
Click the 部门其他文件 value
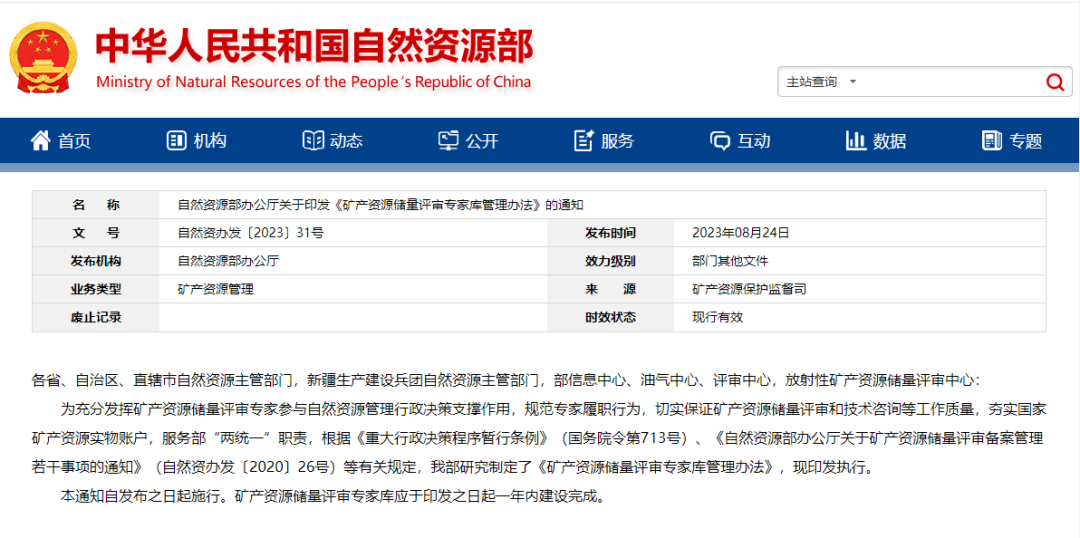click(730, 261)
